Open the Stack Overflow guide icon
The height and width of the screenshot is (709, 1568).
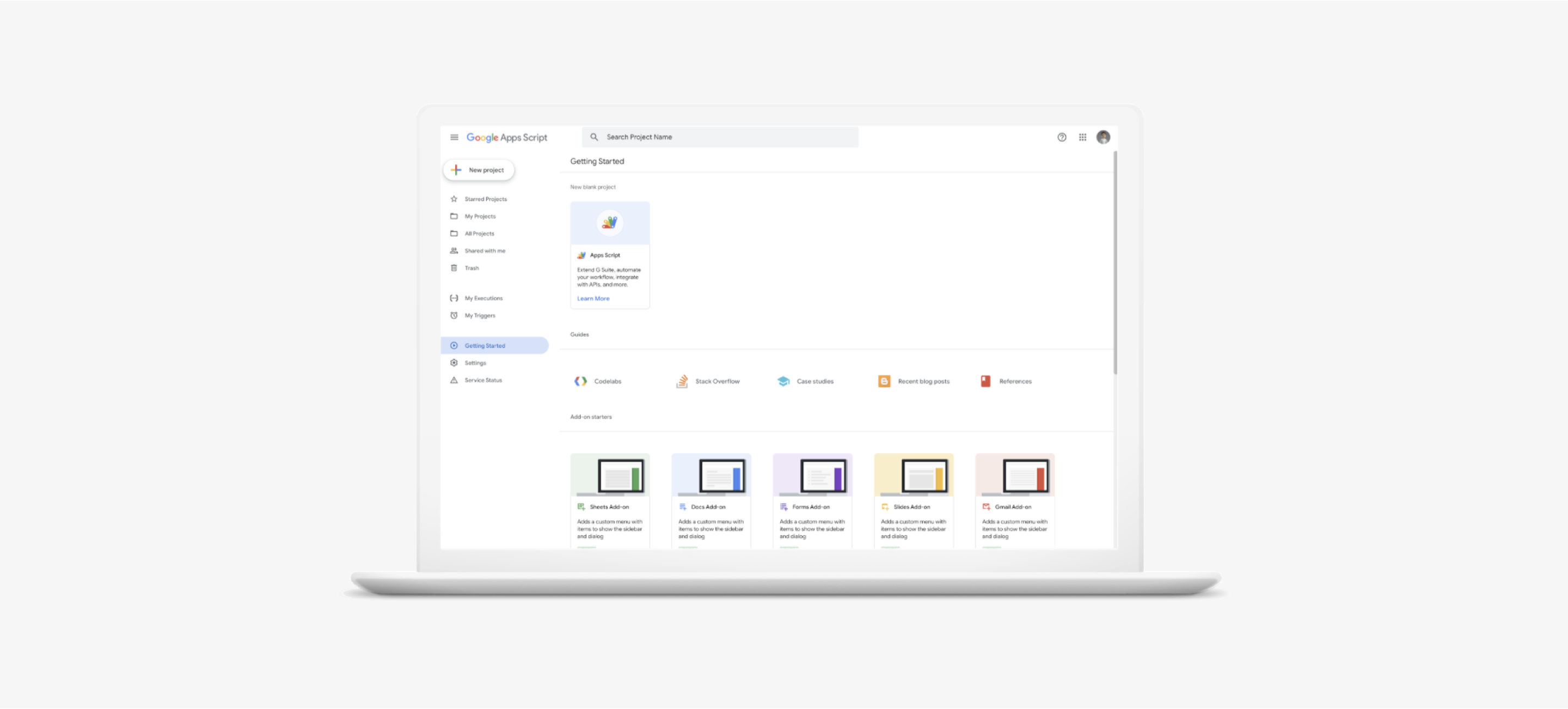click(x=682, y=382)
